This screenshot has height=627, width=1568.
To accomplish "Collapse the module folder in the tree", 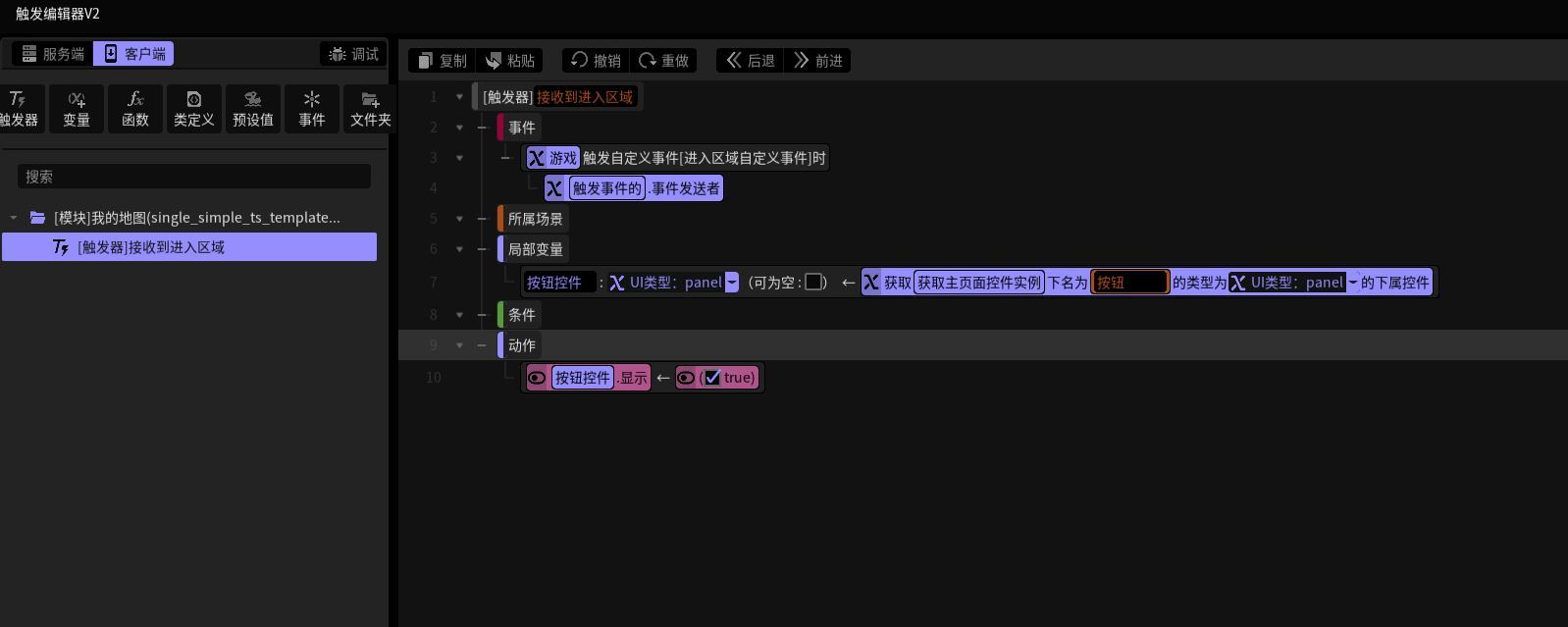I will pos(14,218).
